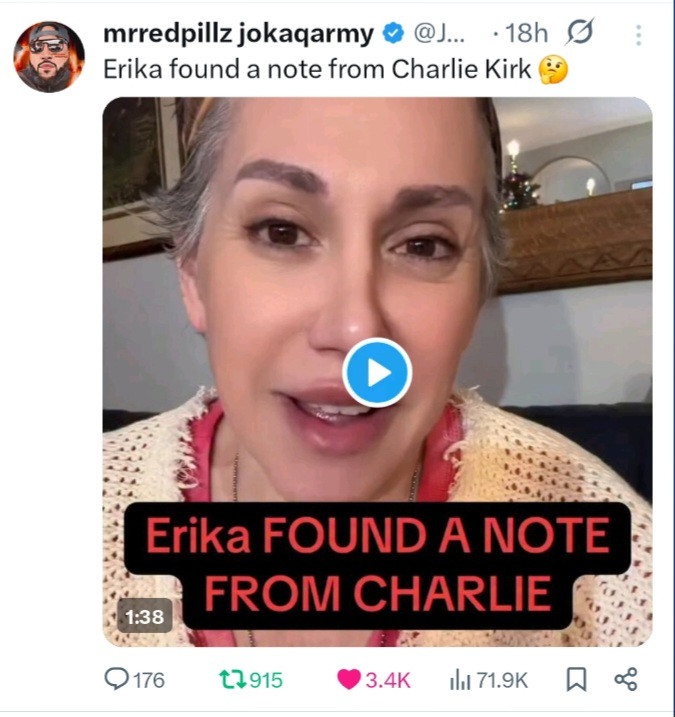Open the post via 18h timestamp
Image resolution: width=675 pixels, height=717 pixels.
(526, 33)
